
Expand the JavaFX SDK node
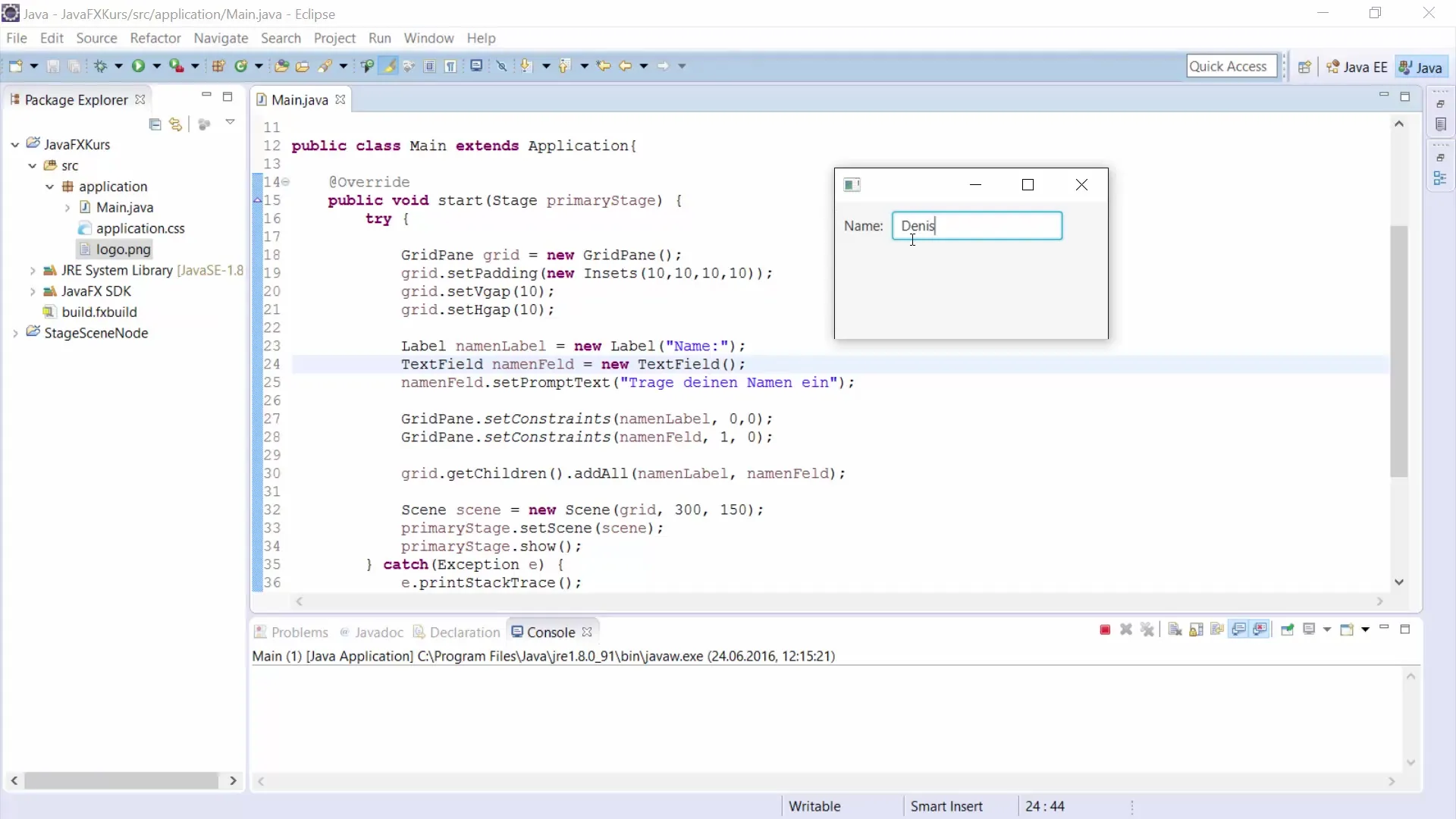(x=33, y=291)
